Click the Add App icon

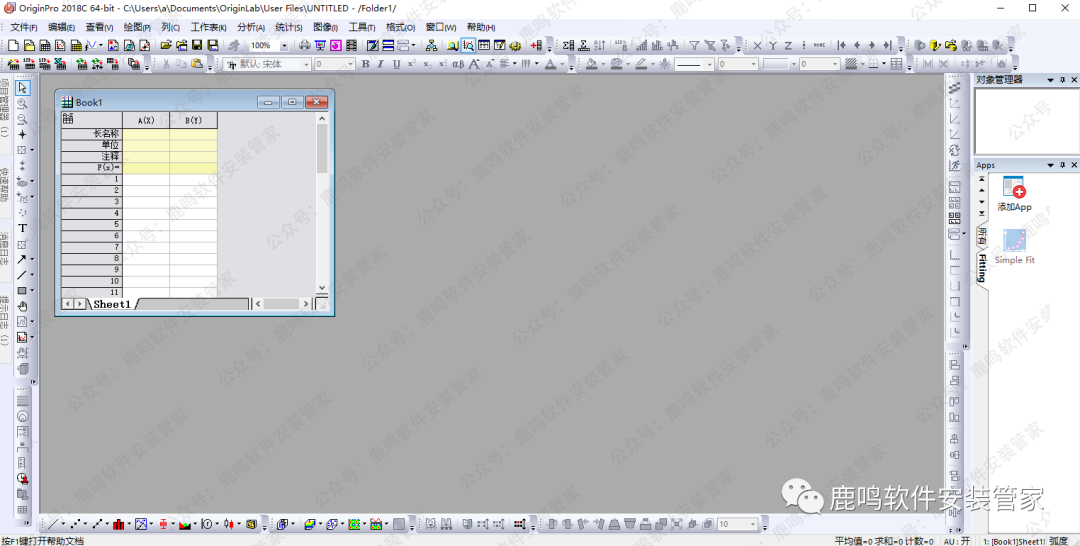coord(1013,188)
